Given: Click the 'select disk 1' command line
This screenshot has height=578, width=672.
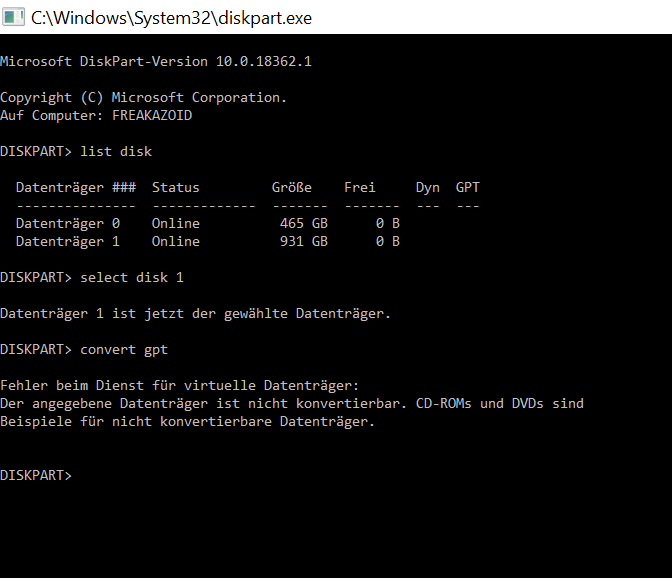Looking at the screenshot, I should click(x=92, y=277).
